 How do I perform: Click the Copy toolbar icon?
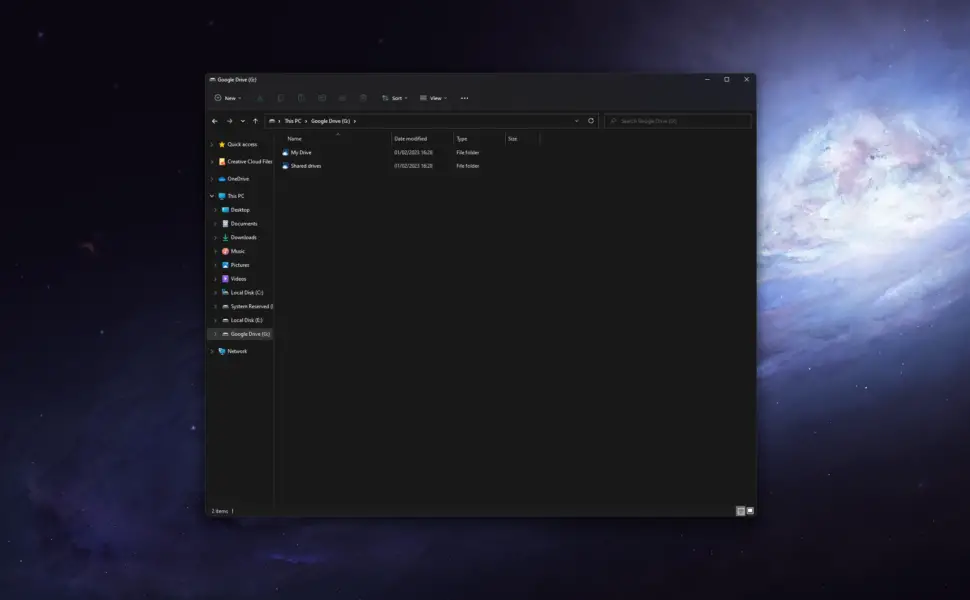(280, 98)
